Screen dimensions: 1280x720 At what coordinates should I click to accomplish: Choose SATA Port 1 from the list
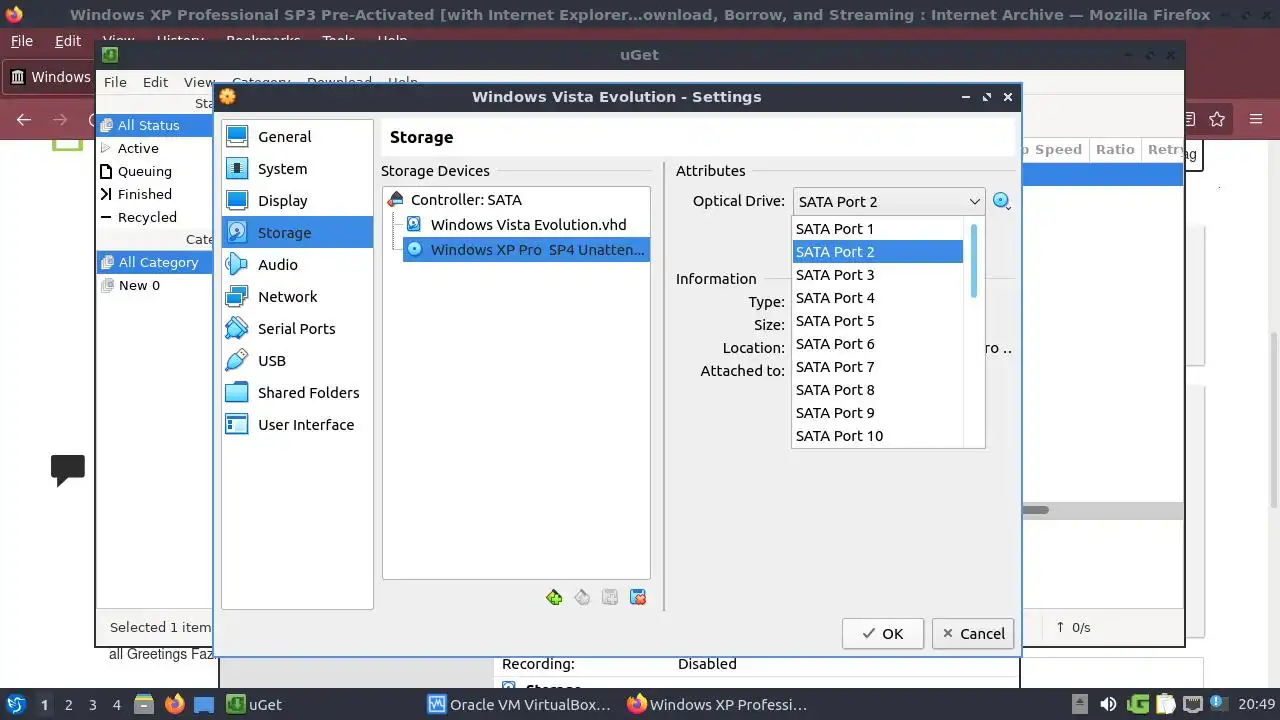[x=877, y=229]
